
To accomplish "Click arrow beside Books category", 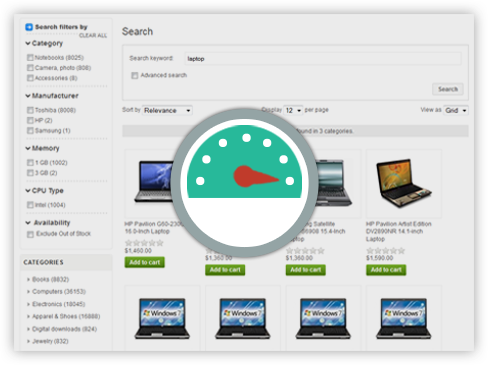I will [28, 279].
